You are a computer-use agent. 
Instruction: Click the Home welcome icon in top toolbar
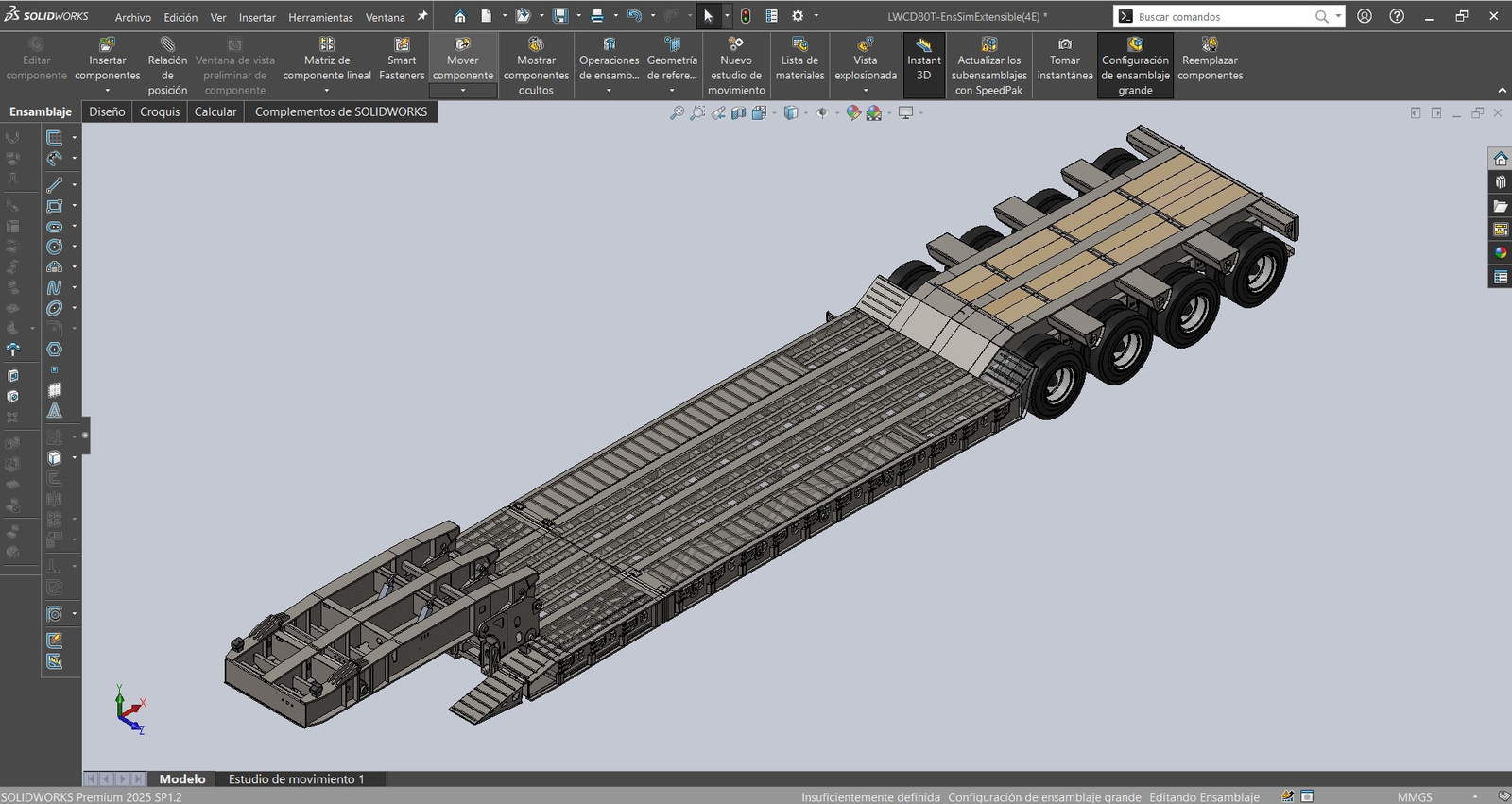pos(460,16)
